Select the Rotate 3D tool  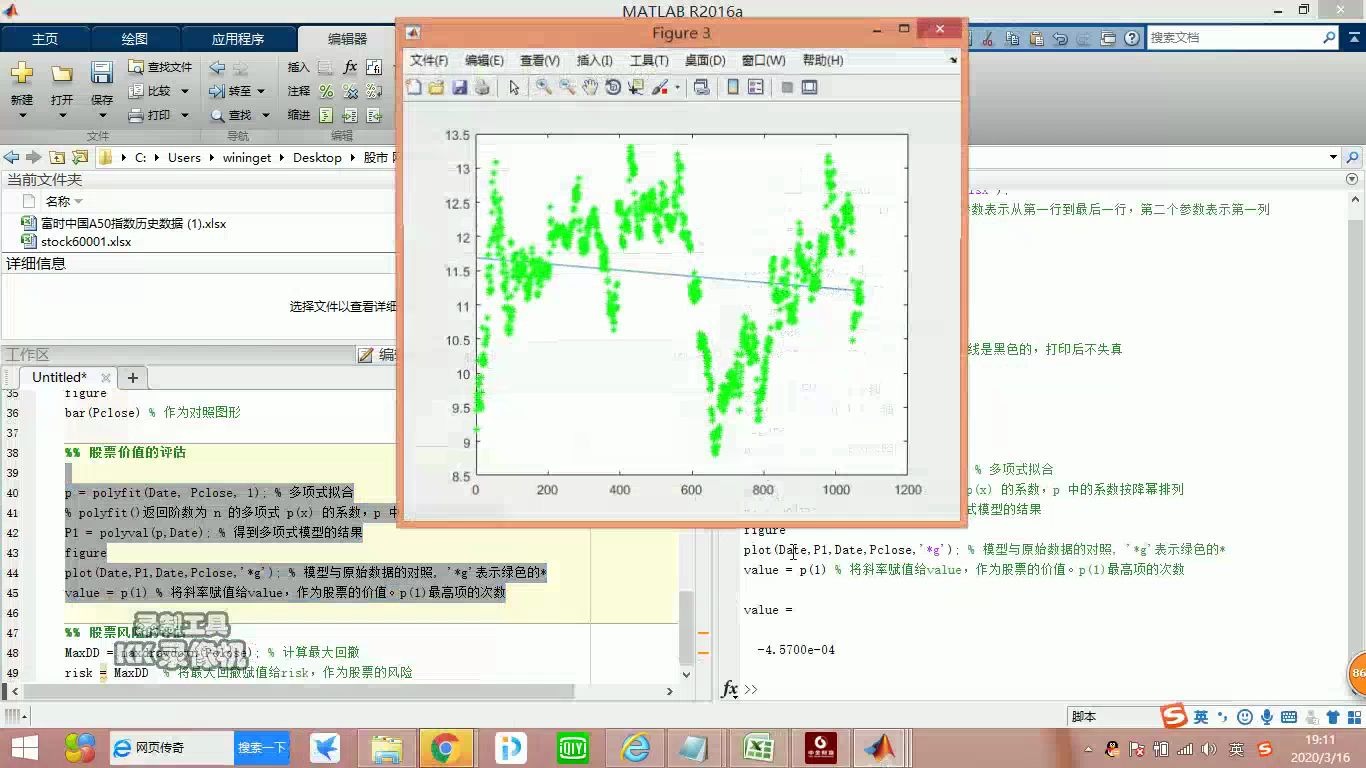click(613, 87)
